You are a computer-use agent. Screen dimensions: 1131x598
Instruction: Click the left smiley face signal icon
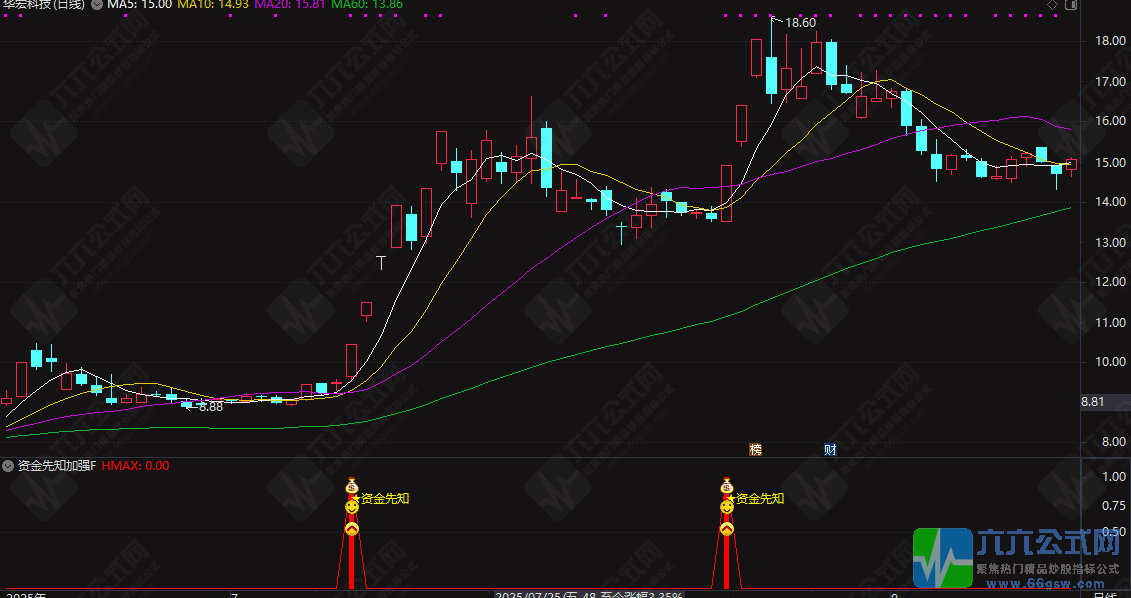351,508
